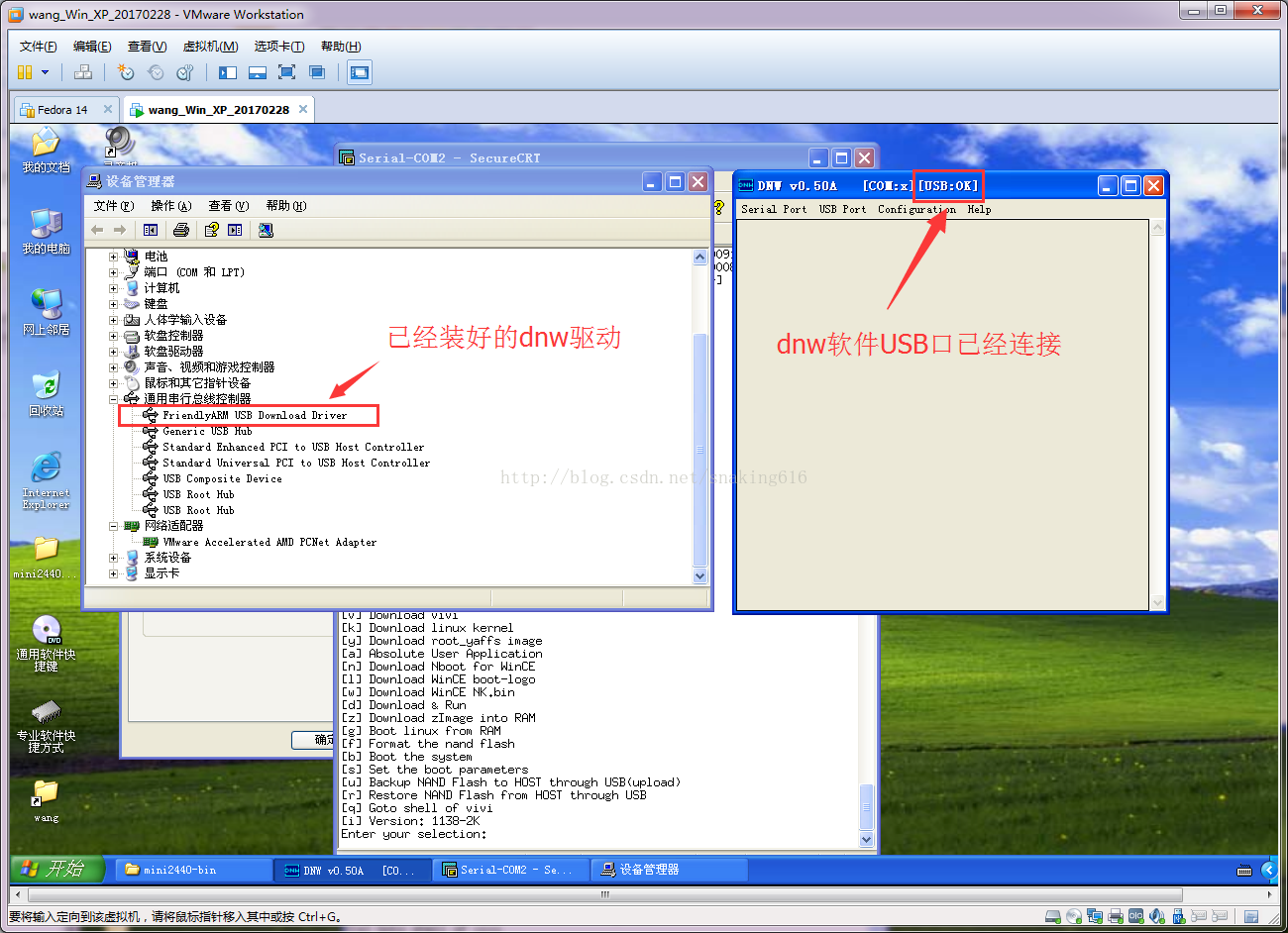Switch to 设备管理器 taskbar button
This screenshot has height=933, width=1288.
point(670,870)
